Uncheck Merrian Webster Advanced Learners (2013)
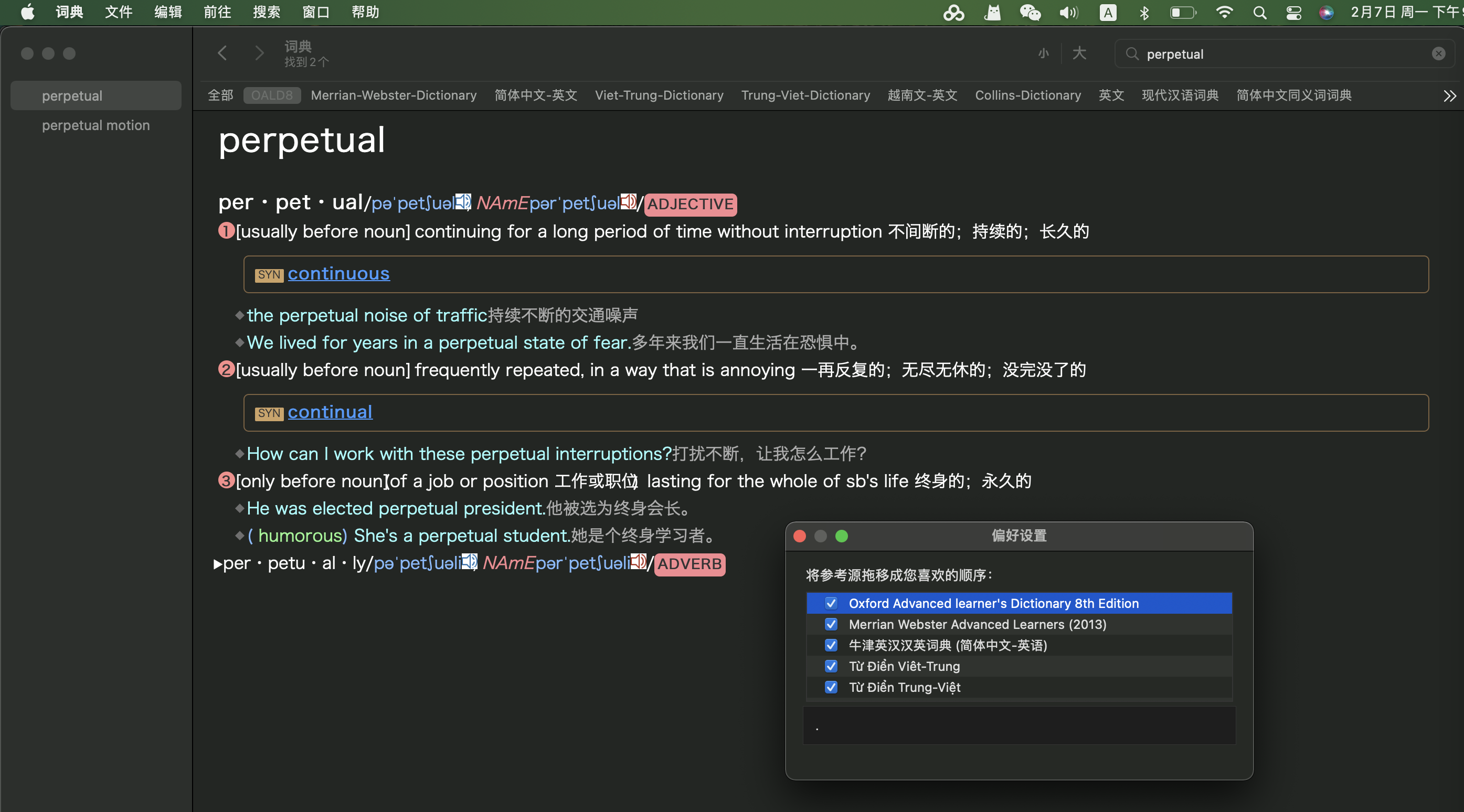This screenshot has height=812, width=1464. [x=831, y=624]
